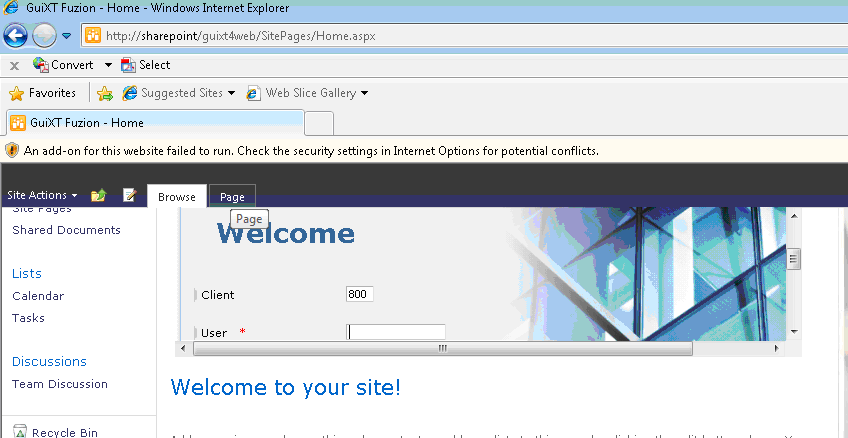Switch to the Browse ribbon tab
The image size is (848, 438).
[177, 197]
